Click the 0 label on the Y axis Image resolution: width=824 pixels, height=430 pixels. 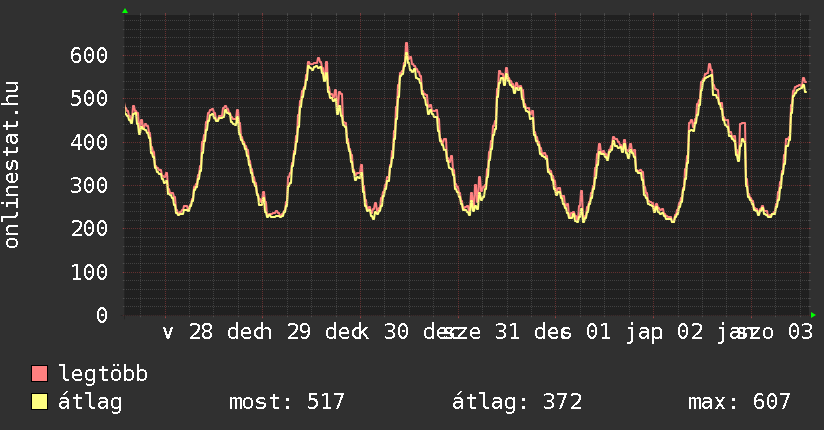point(103,315)
